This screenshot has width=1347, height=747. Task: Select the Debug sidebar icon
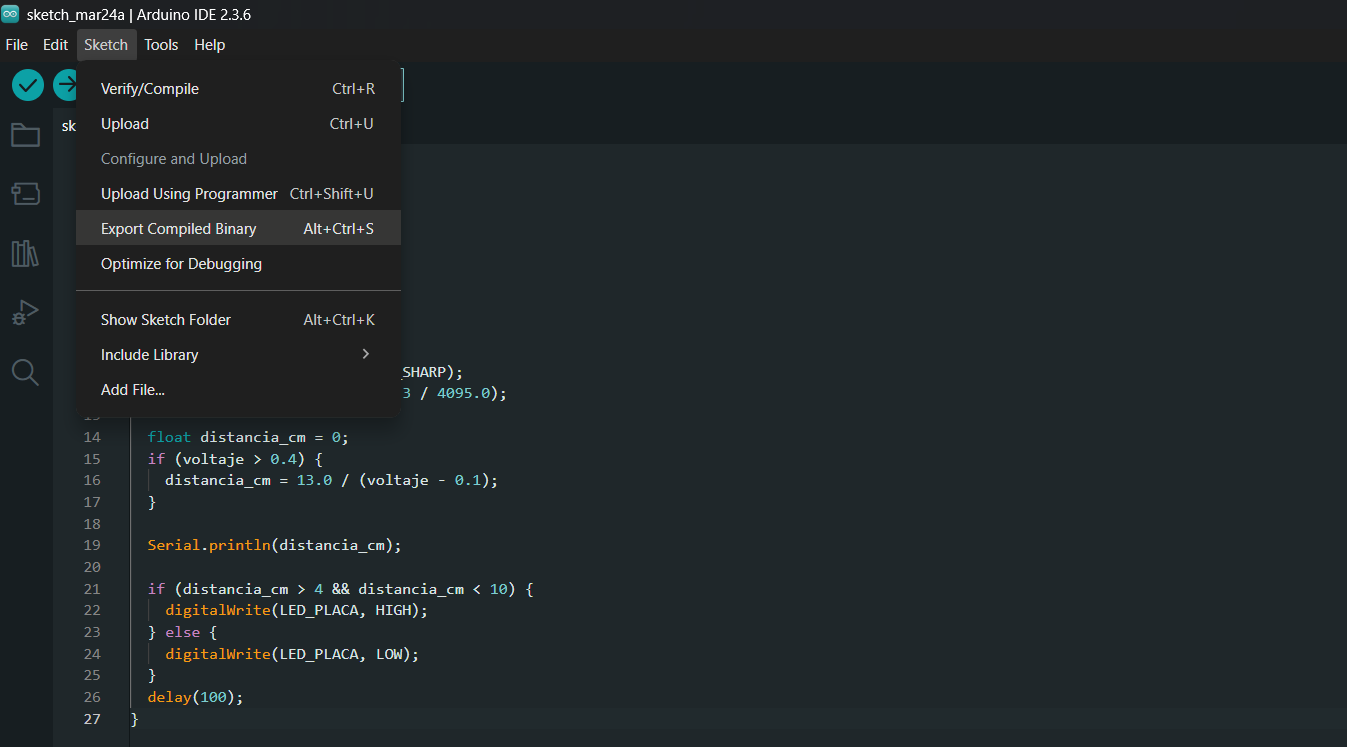click(25, 312)
